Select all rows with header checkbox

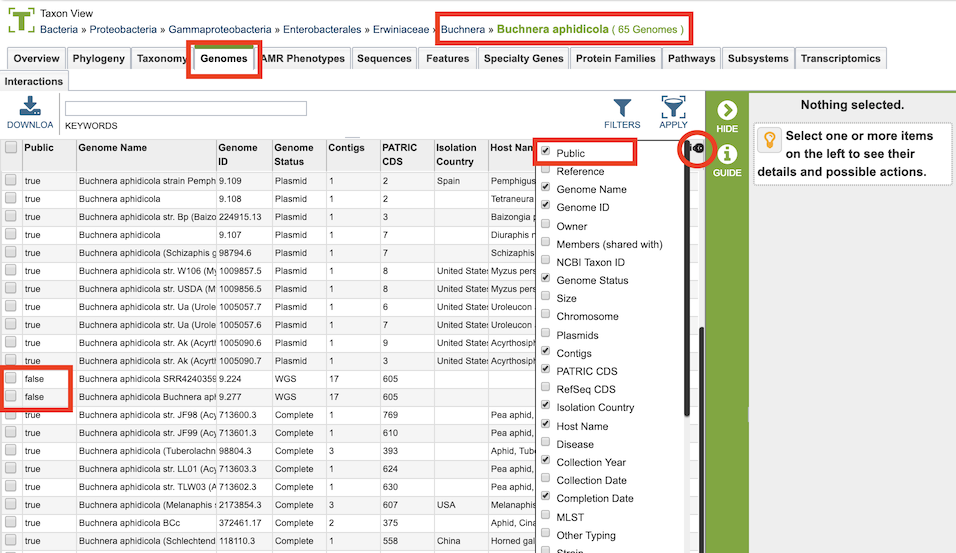coord(11,147)
